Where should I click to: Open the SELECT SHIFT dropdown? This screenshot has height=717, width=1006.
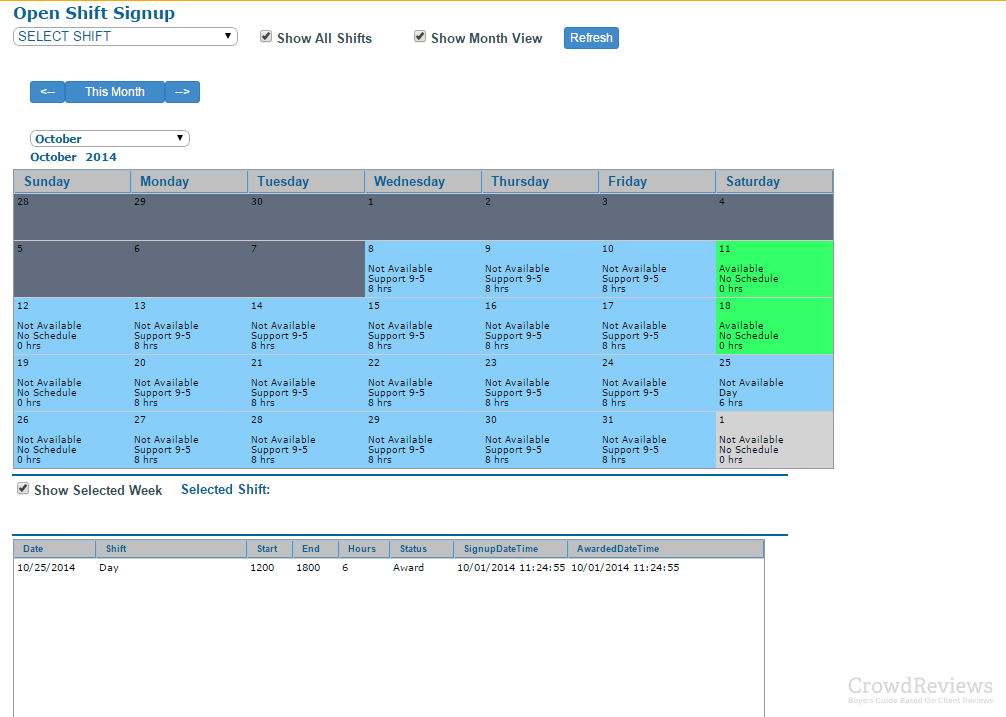125,36
